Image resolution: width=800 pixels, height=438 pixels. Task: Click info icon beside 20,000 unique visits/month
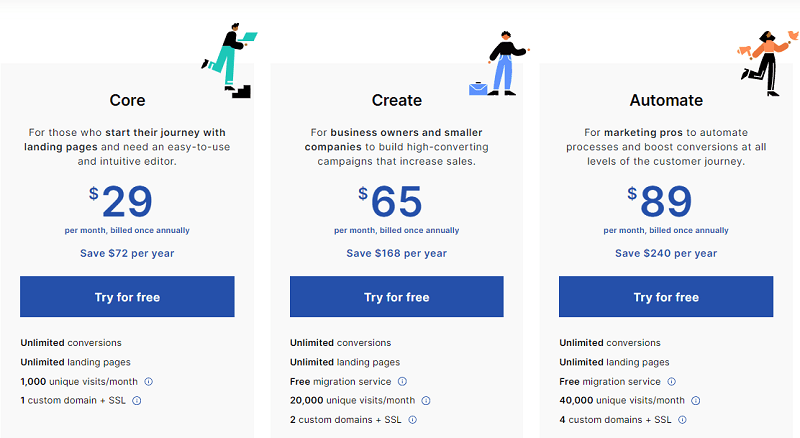point(426,401)
